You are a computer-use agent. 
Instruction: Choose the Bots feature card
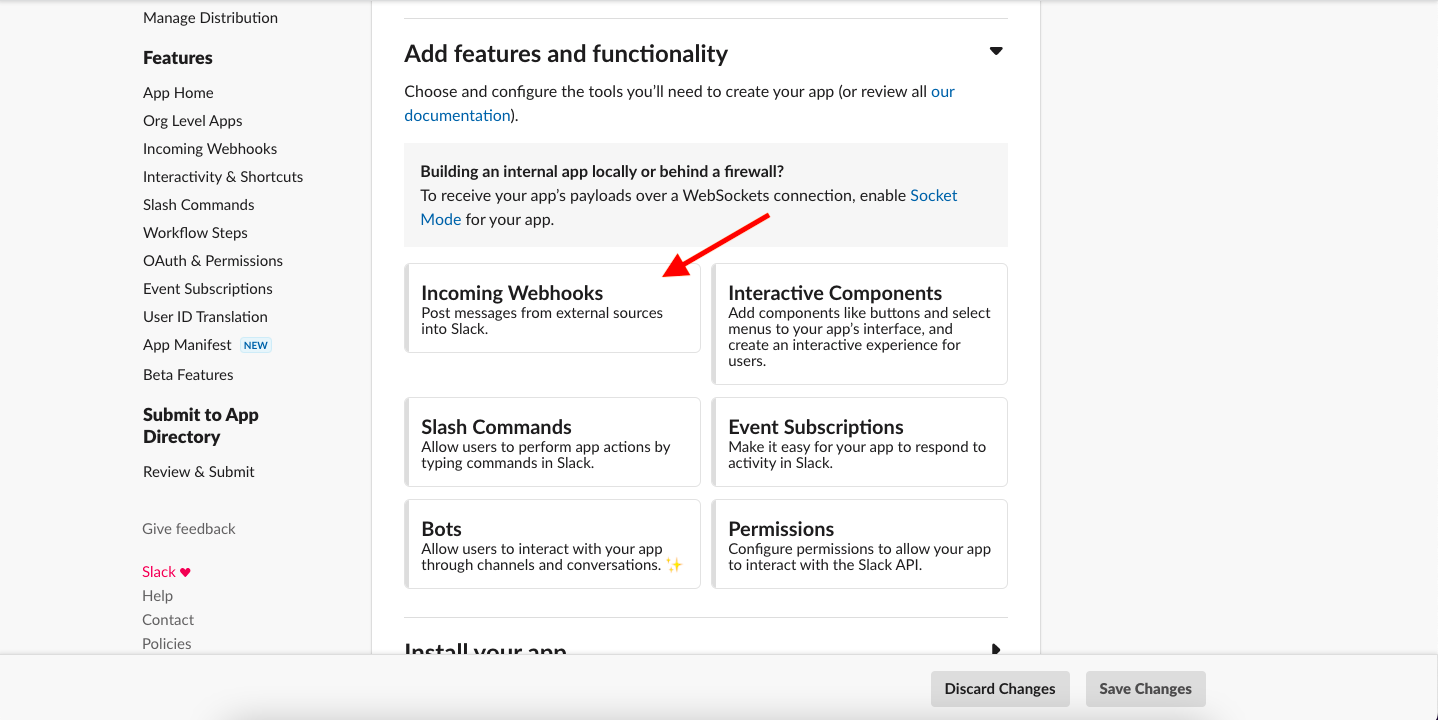(553, 544)
